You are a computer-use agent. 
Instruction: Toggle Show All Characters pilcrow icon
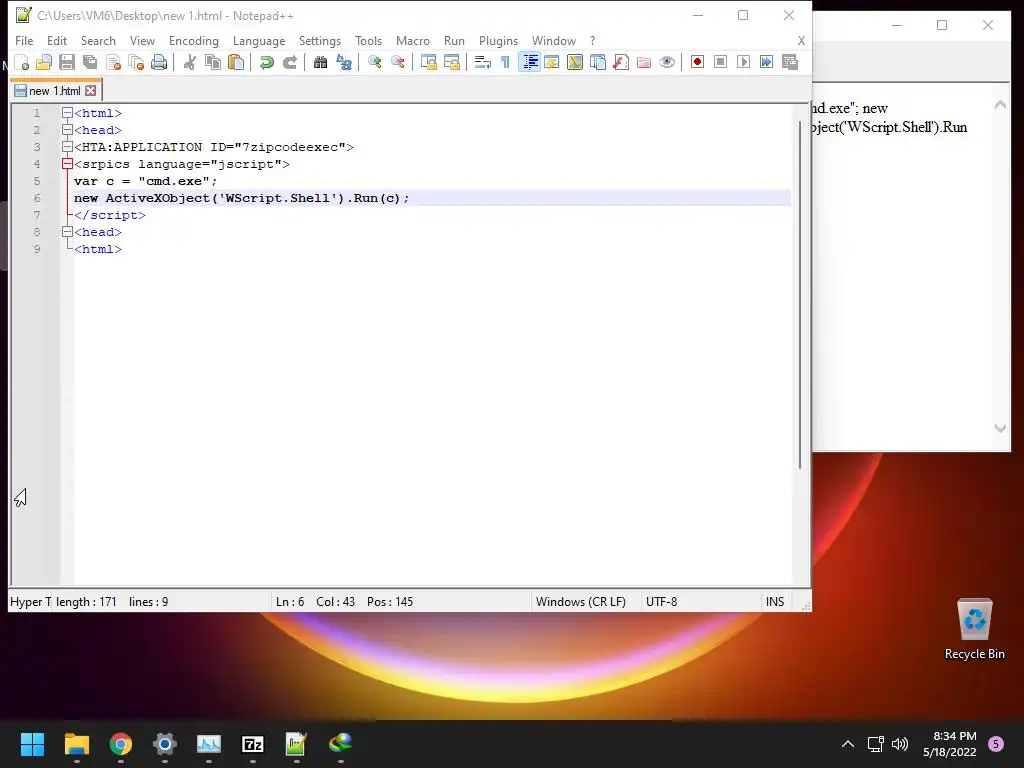pos(505,62)
